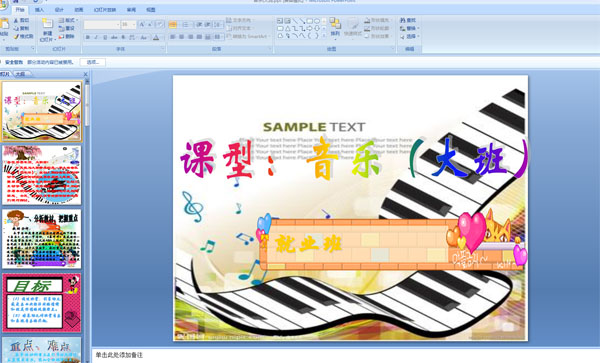This screenshot has width=600, height=363.
Task: Click the New Slide (新建幻灯片) button
Action: coord(47,30)
